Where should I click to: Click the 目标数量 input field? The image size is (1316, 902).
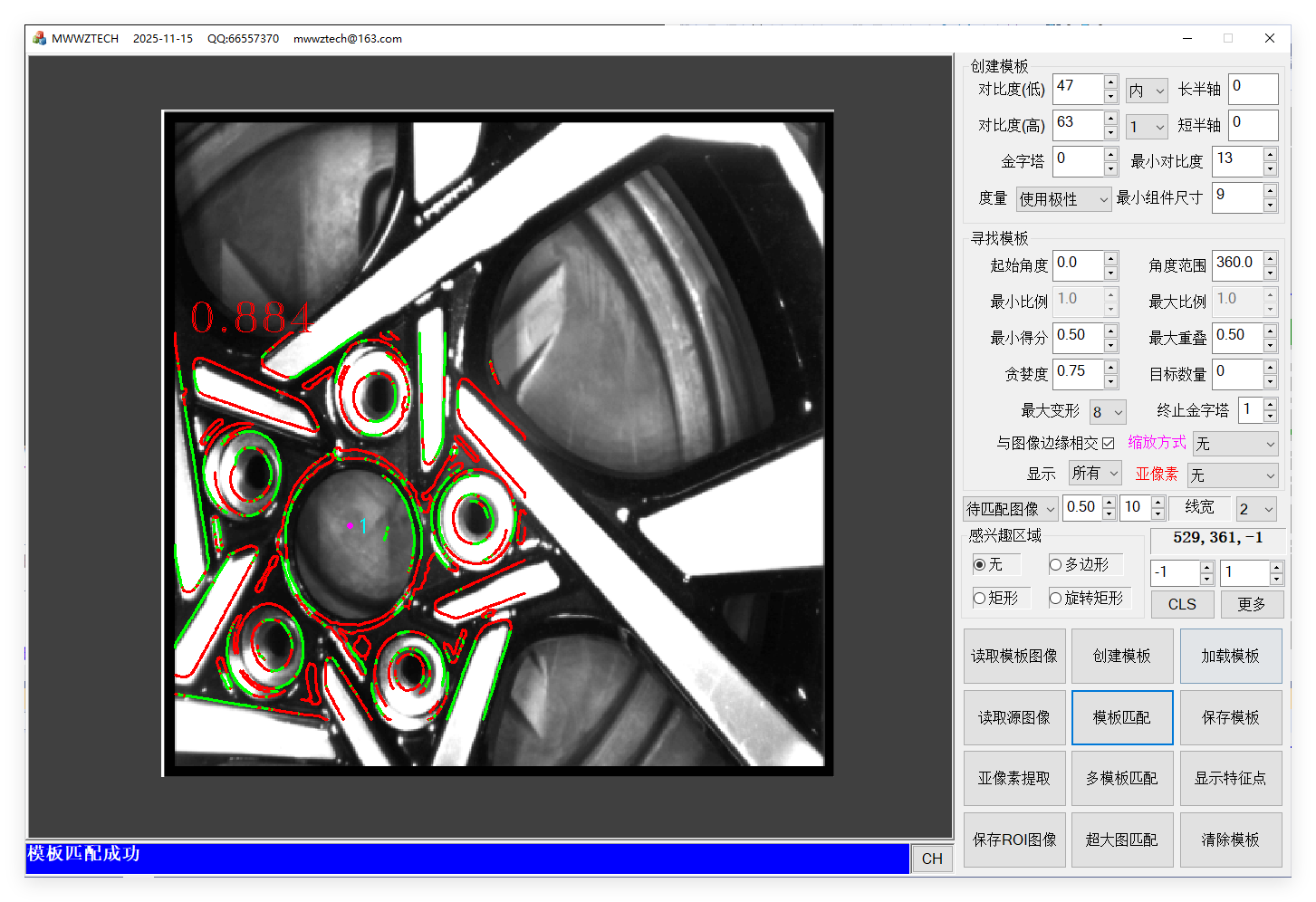(x=1237, y=372)
